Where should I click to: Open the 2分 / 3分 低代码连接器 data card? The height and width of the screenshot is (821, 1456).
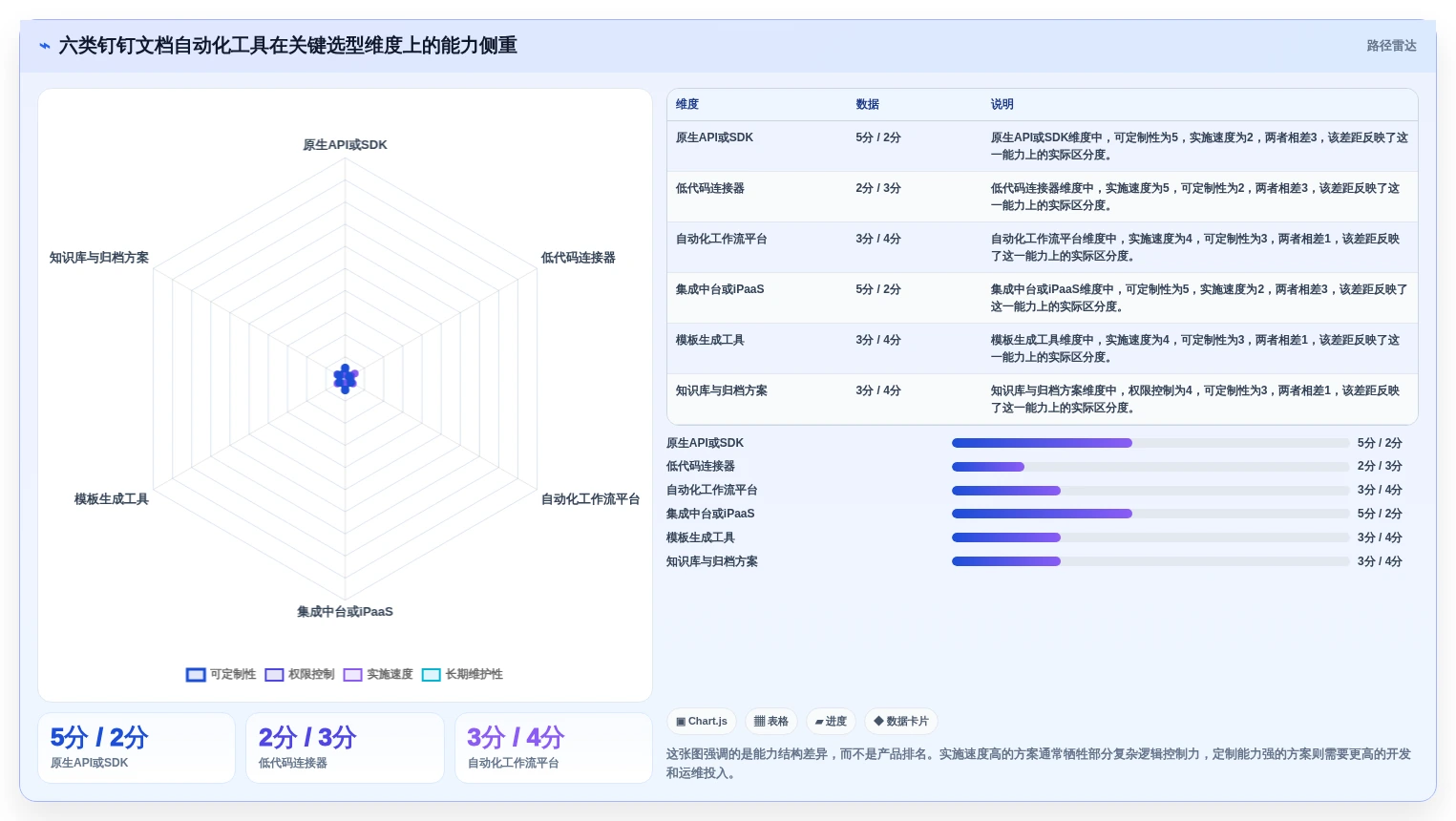coord(345,748)
